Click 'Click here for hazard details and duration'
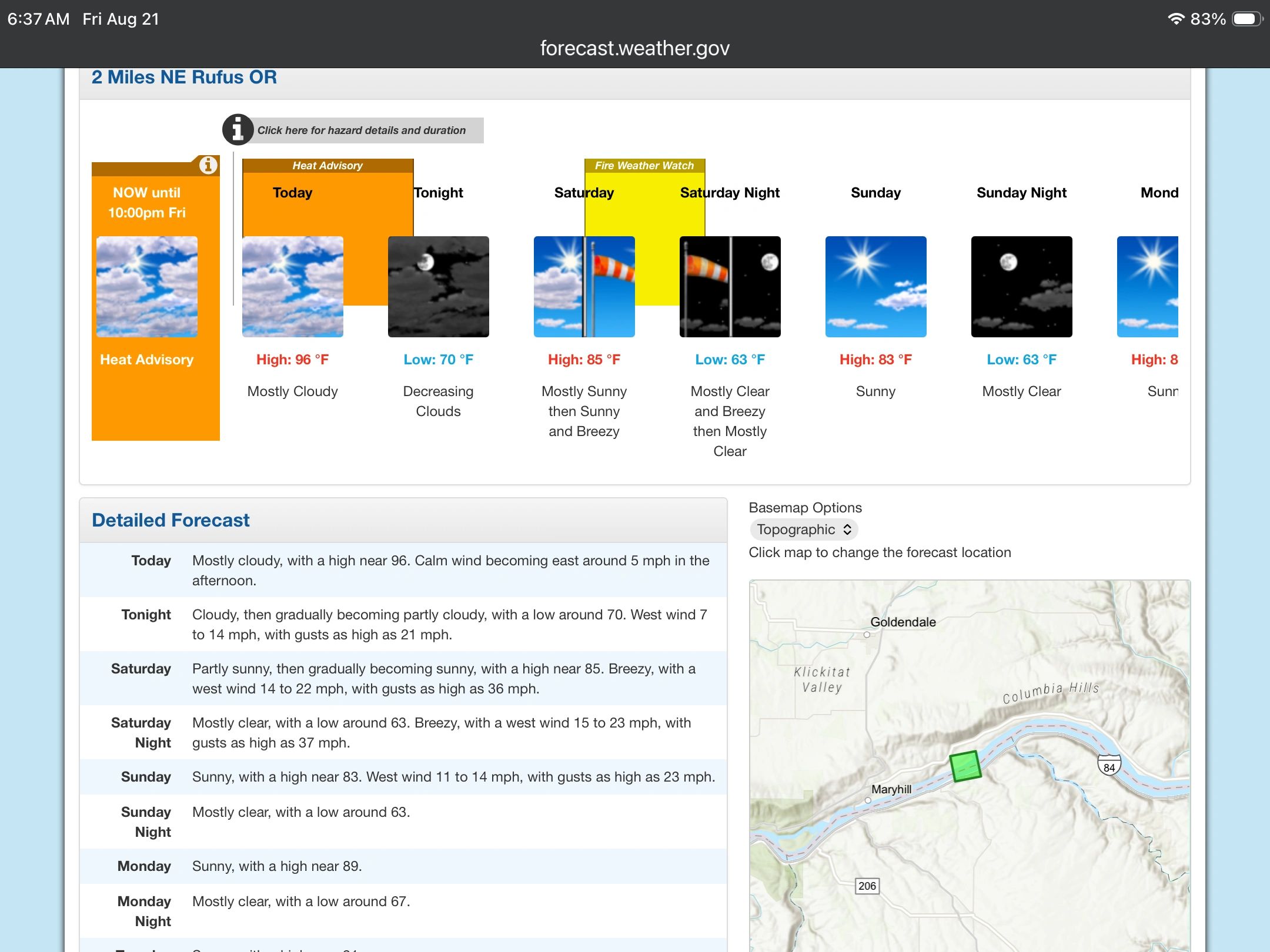The width and height of the screenshot is (1270, 952). [362, 130]
